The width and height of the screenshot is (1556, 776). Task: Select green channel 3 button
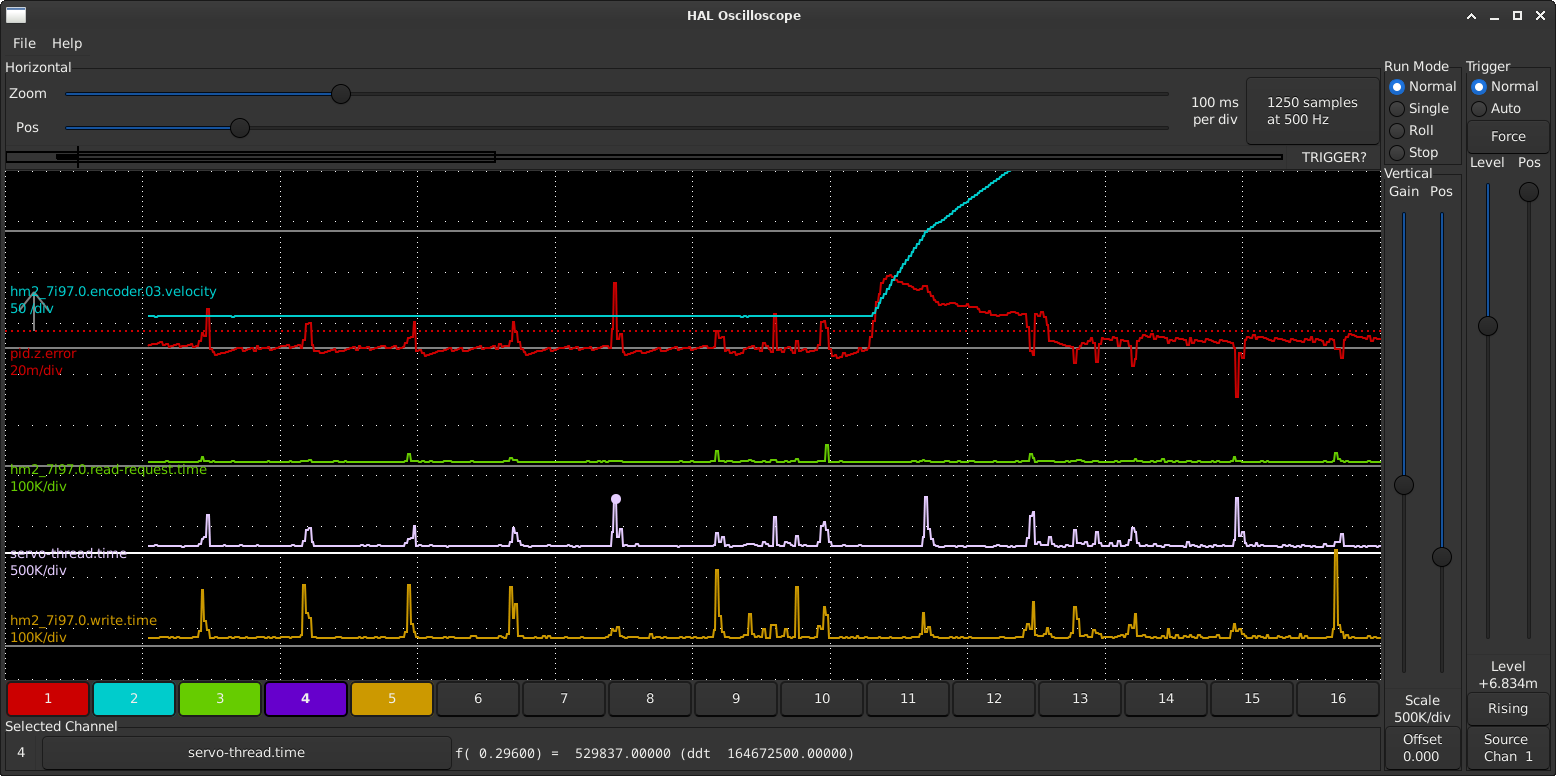pyautogui.click(x=220, y=699)
